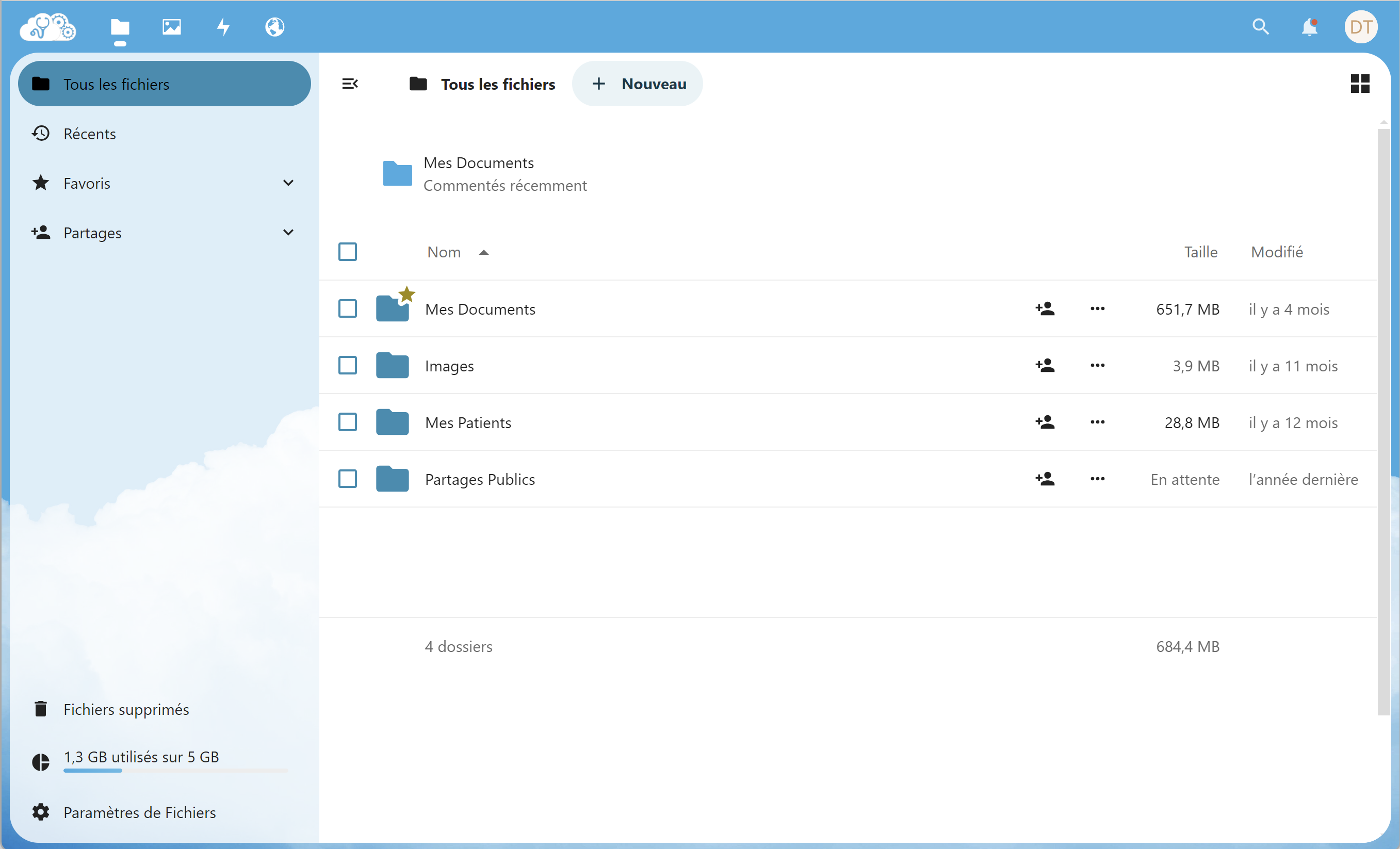Open actions menu for Images

click(x=1097, y=365)
